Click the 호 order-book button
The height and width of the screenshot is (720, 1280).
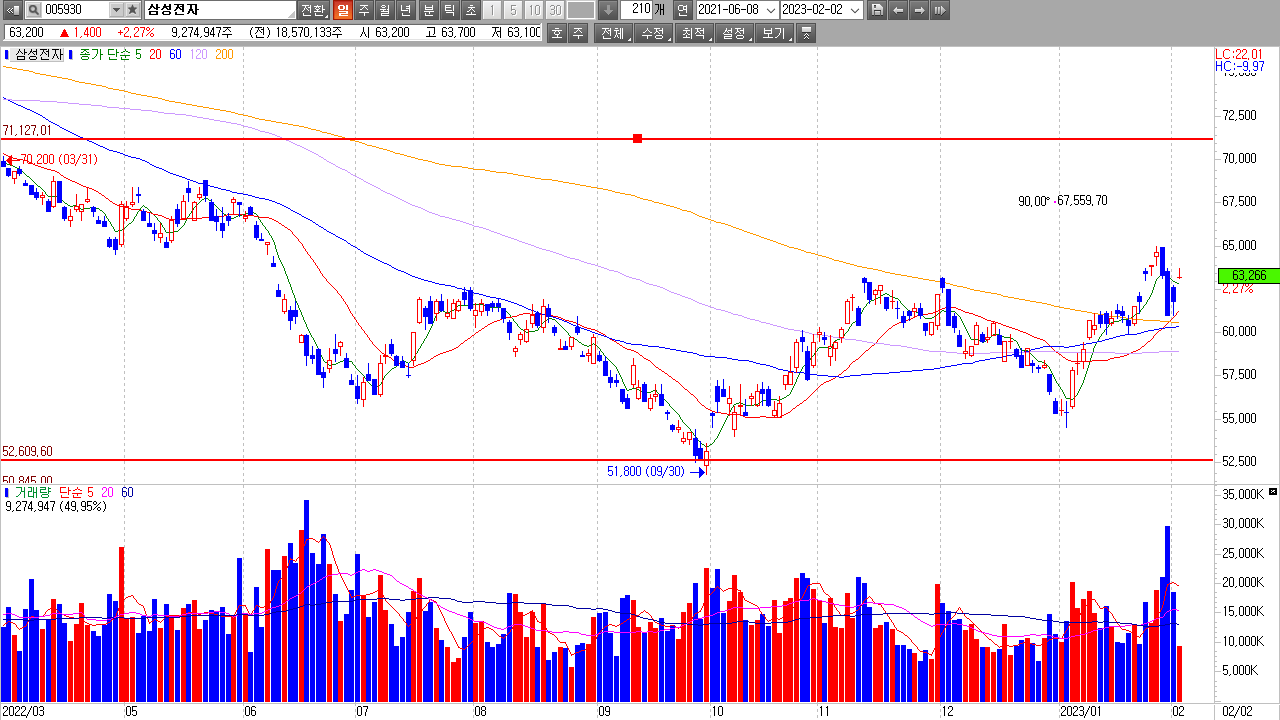coord(557,33)
